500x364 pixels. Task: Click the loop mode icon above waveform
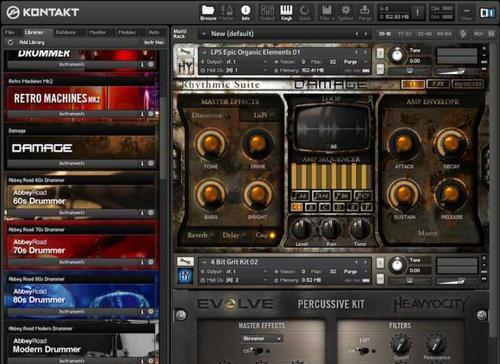369,99
